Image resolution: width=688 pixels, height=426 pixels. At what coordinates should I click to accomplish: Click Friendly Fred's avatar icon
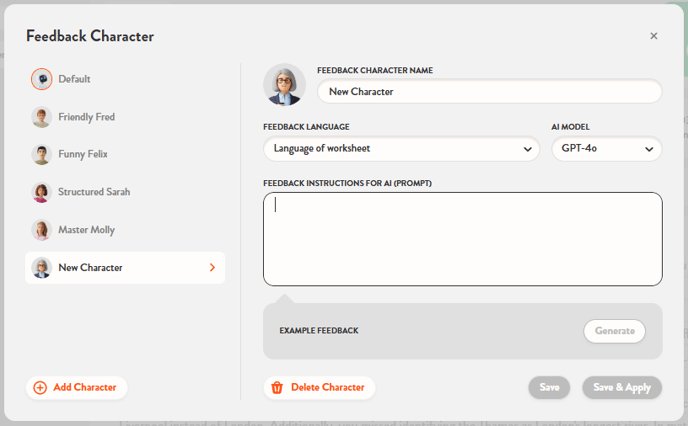[x=41, y=117]
